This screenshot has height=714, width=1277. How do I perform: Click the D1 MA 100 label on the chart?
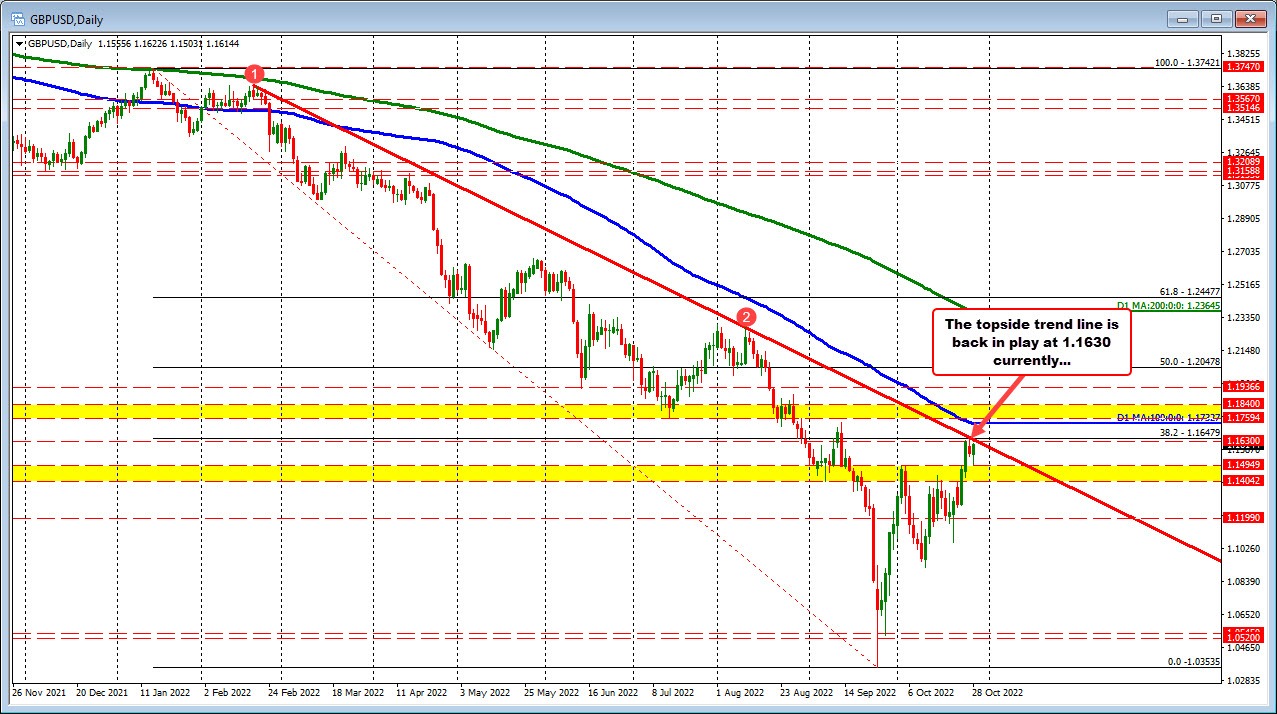point(1167,415)
